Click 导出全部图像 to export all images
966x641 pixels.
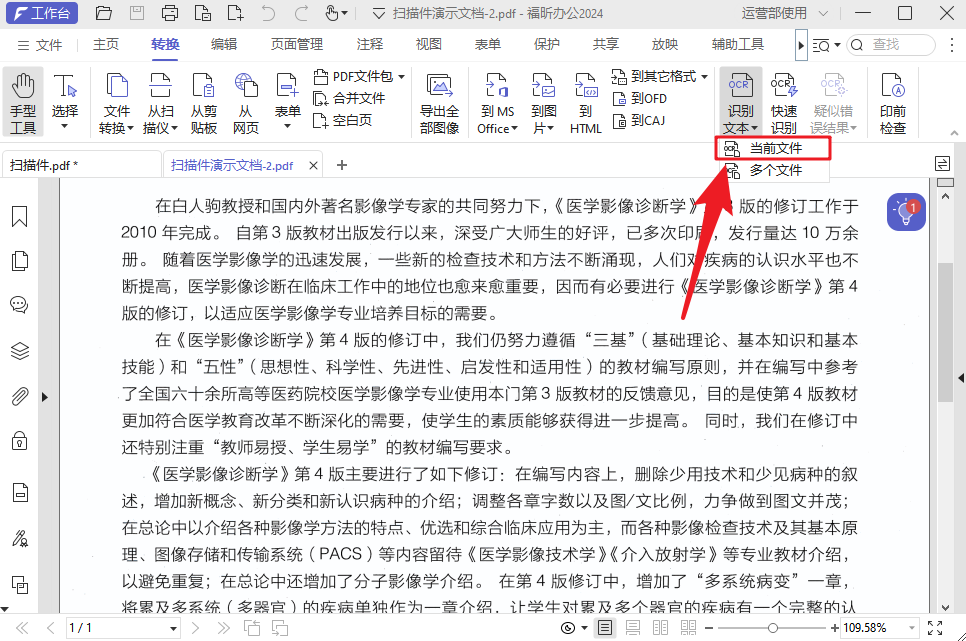tap(439, 100)
